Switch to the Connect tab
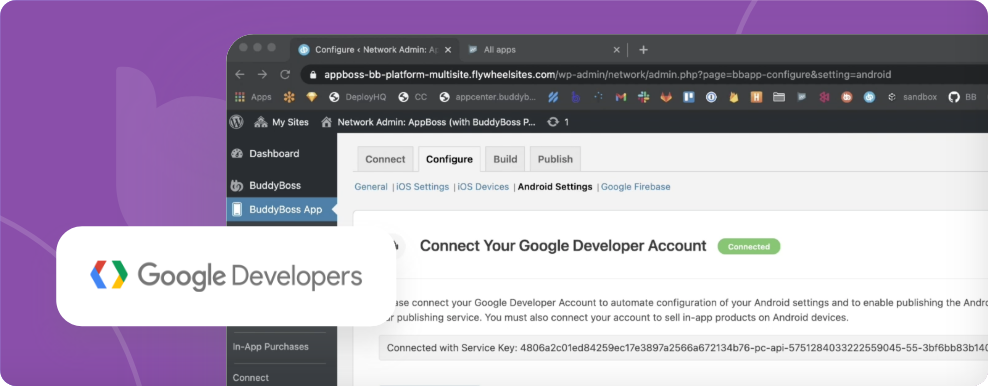988x386 pixels. [385, 159]
